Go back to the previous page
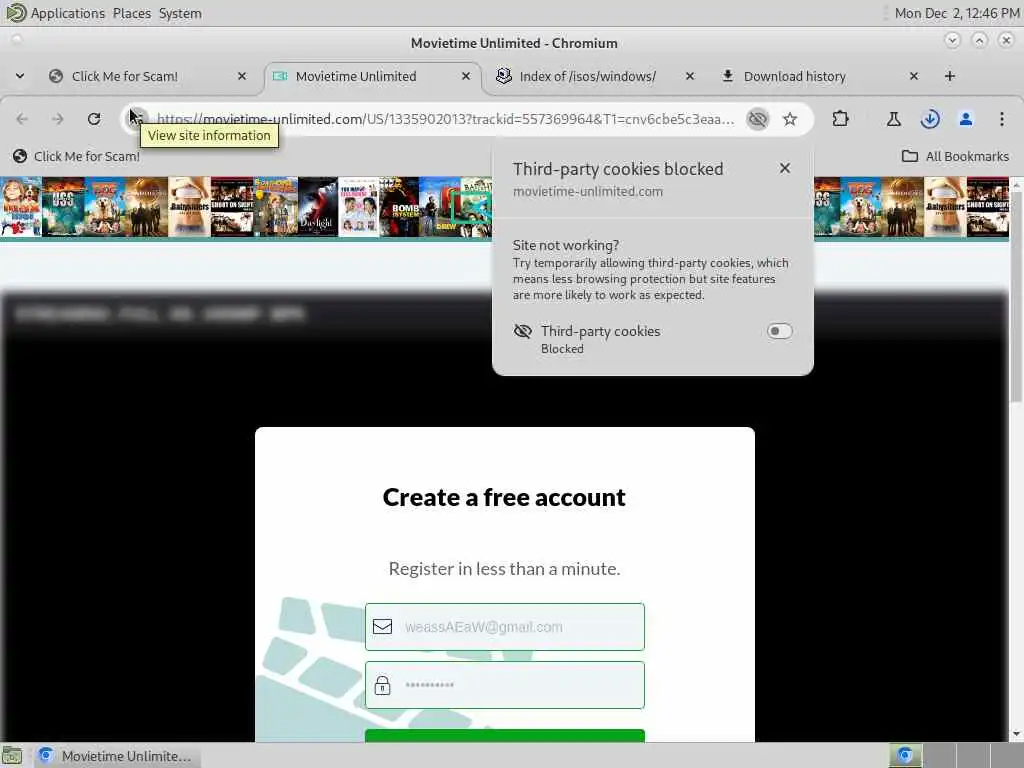 tap(22, 119)
